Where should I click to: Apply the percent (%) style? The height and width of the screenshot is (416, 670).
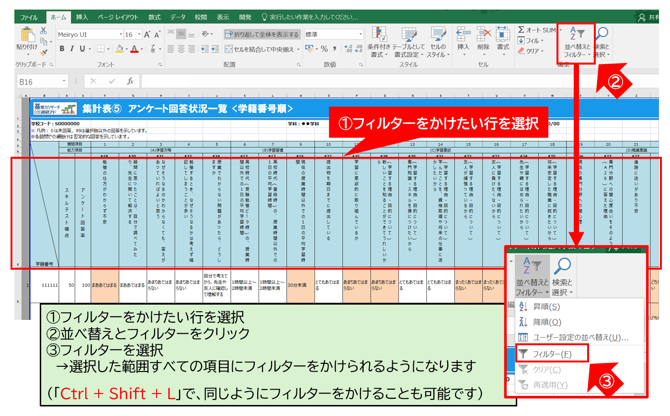pos(324,49)
